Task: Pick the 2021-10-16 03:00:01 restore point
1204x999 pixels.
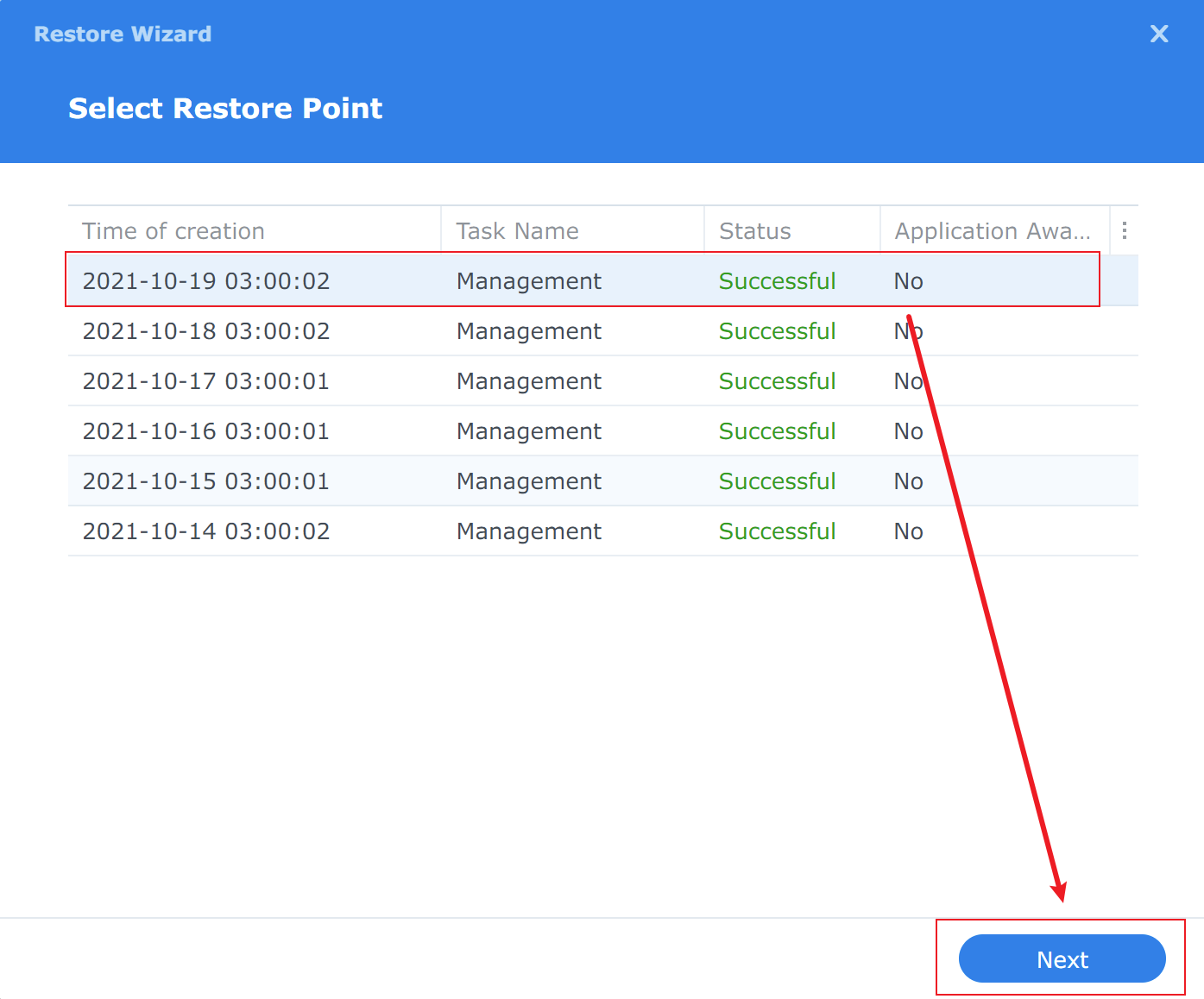Action: click(x=206, y=431)
